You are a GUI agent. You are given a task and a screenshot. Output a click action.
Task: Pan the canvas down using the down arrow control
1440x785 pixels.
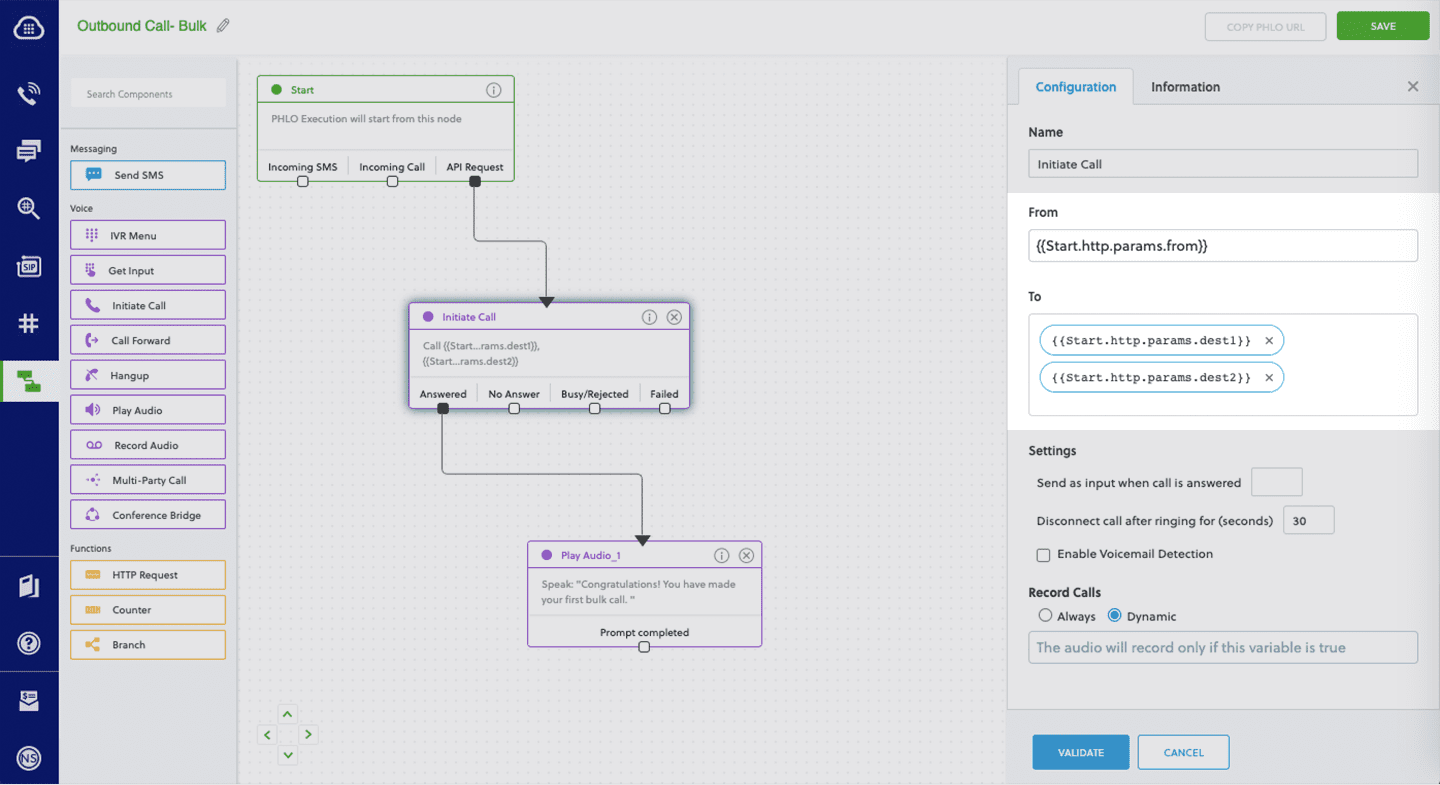(x=287, y=755)
